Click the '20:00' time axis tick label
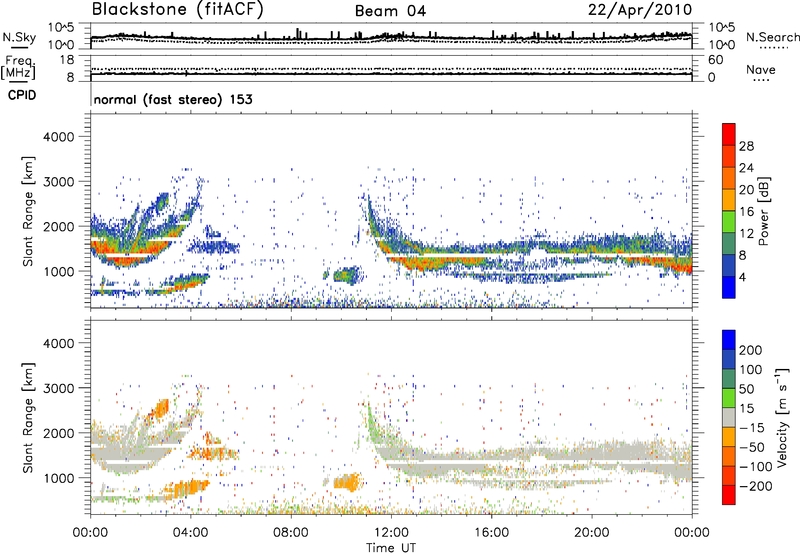Viewport: 800px width, 554px height. 592,533
